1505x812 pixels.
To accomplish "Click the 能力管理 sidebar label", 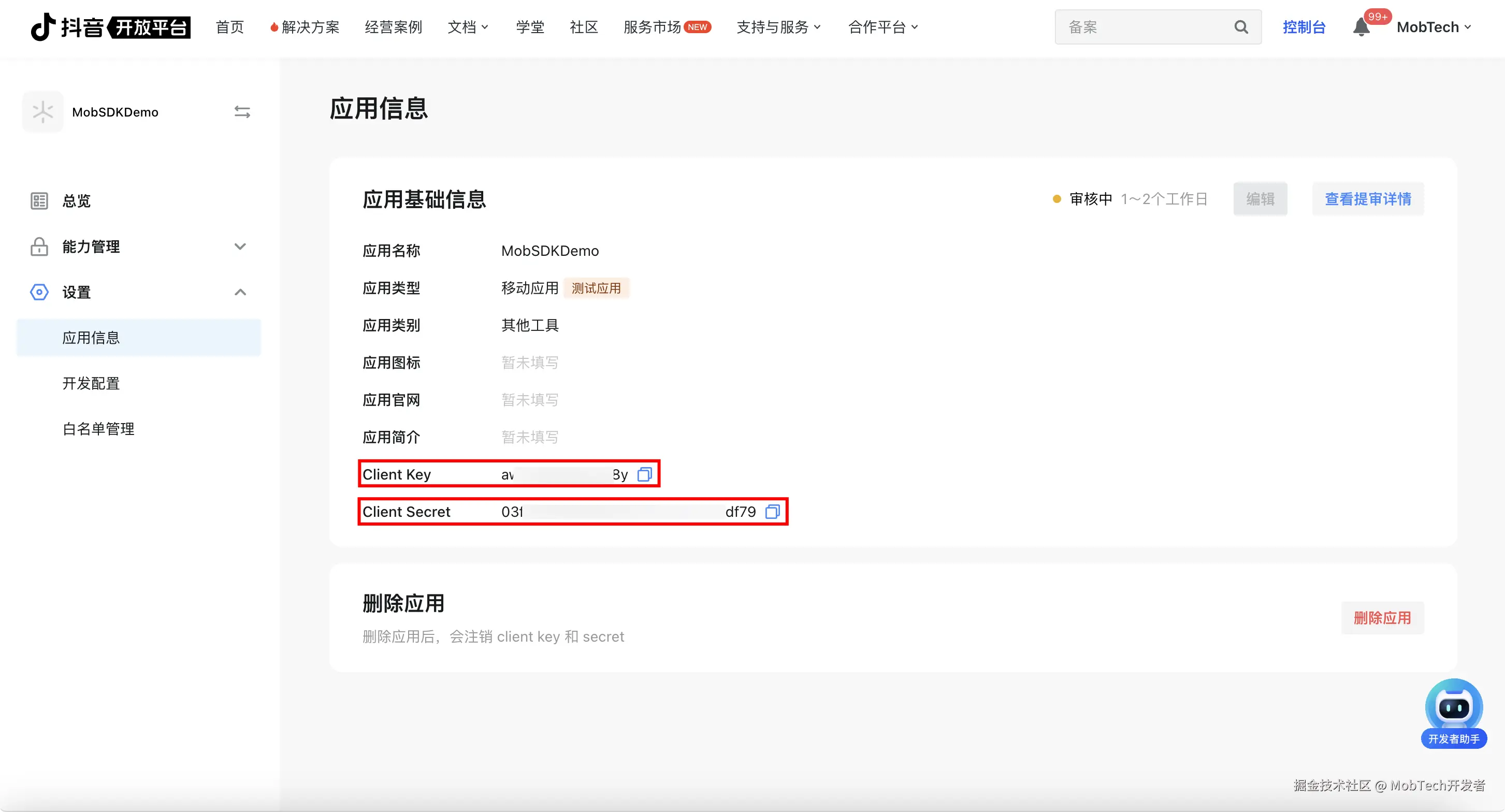I will coord(91,247).
